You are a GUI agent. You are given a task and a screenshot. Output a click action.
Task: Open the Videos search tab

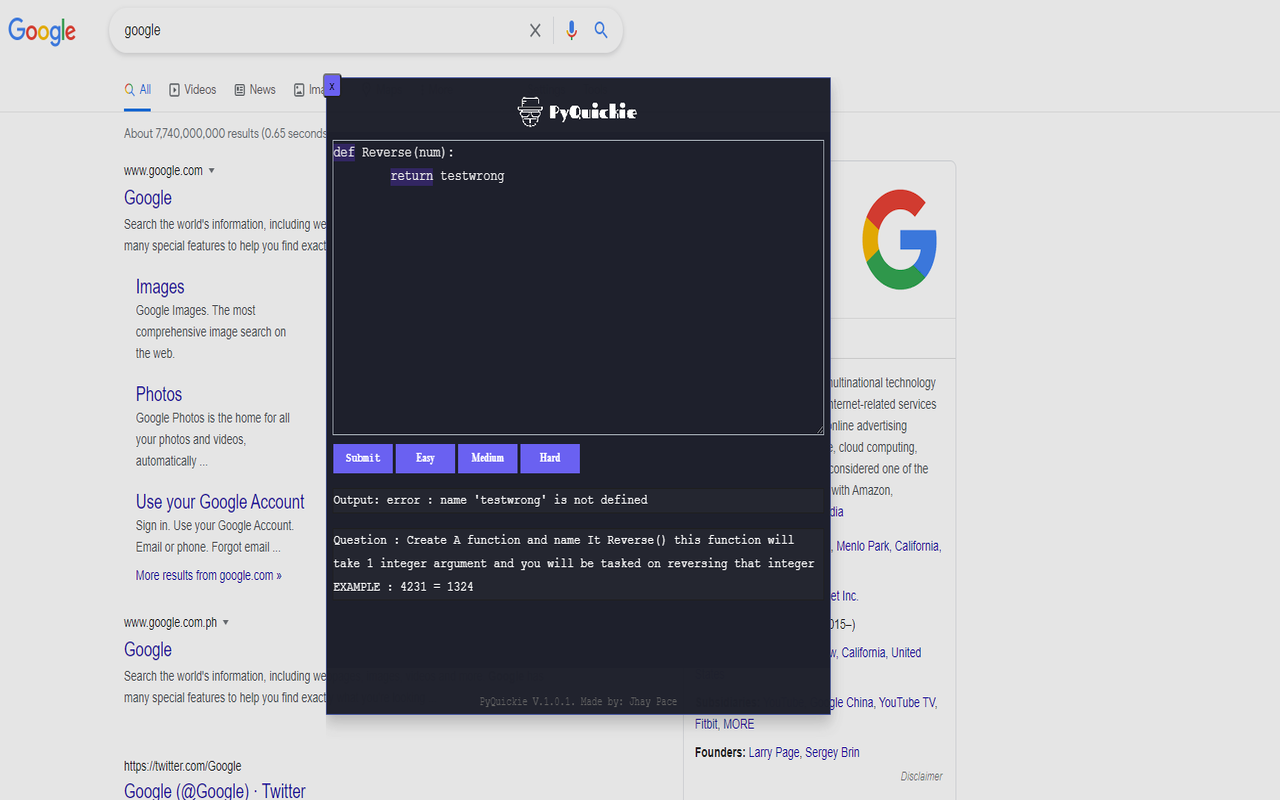click(x=192, y=89)
